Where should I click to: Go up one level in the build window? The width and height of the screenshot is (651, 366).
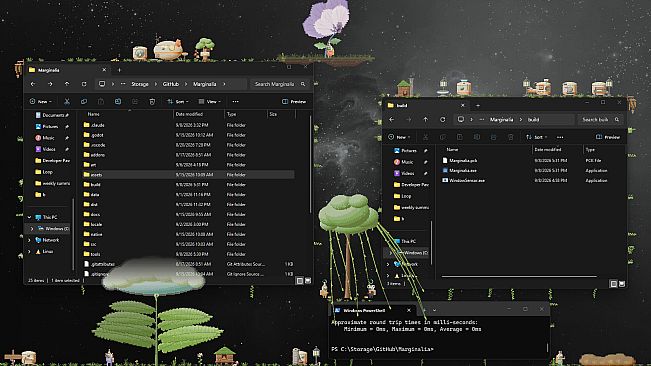click(426, 120)
